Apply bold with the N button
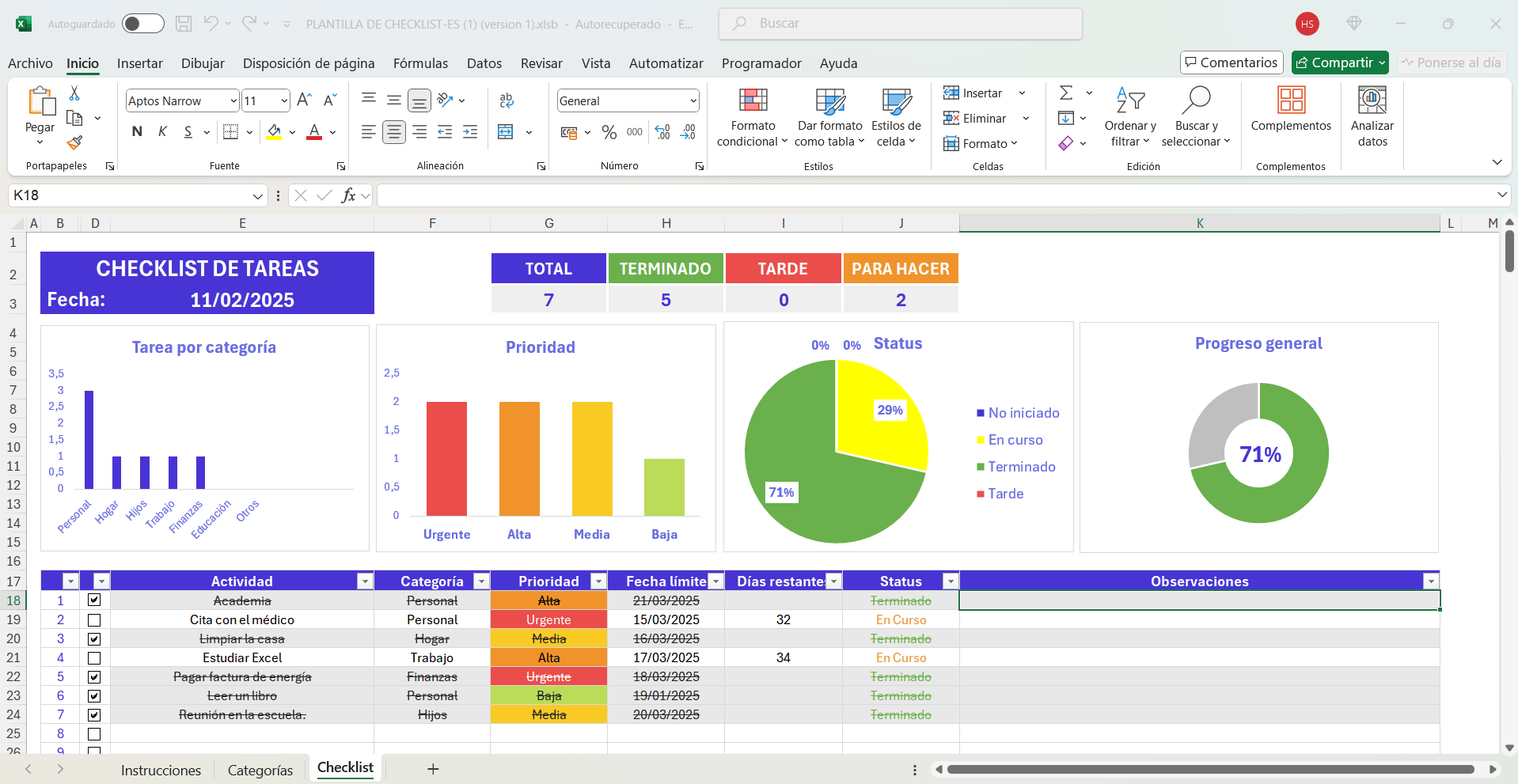This screenshot has height=784, width=1518. 137,131
